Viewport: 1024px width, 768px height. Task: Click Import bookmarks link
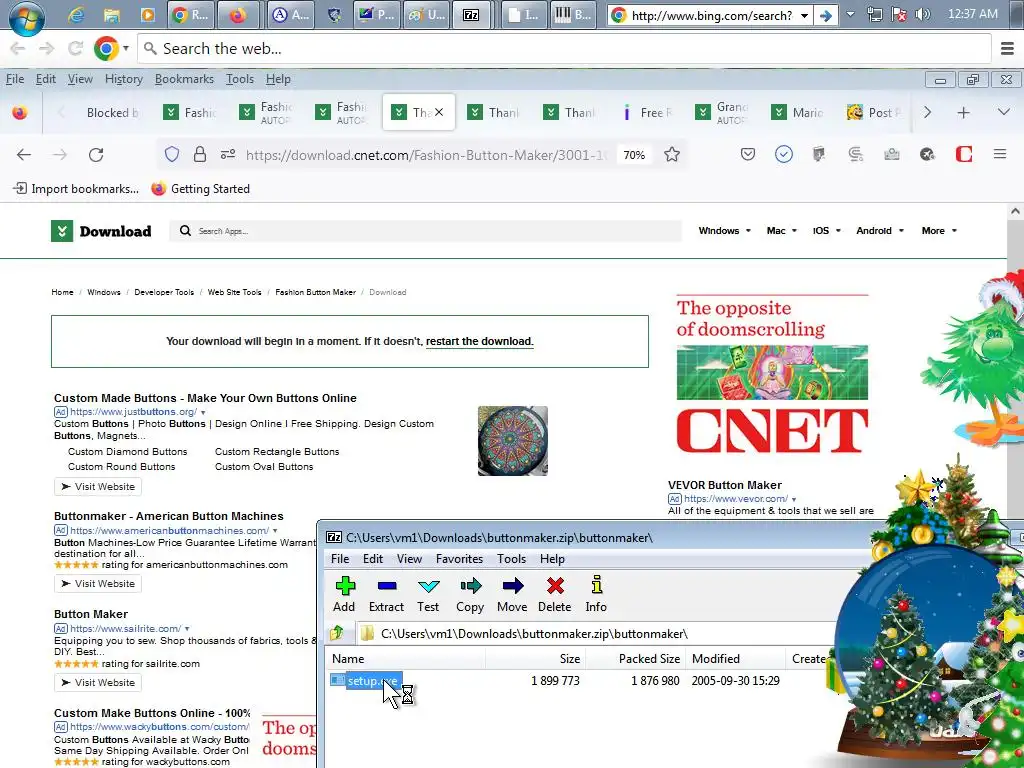click(x=76, y=189)
